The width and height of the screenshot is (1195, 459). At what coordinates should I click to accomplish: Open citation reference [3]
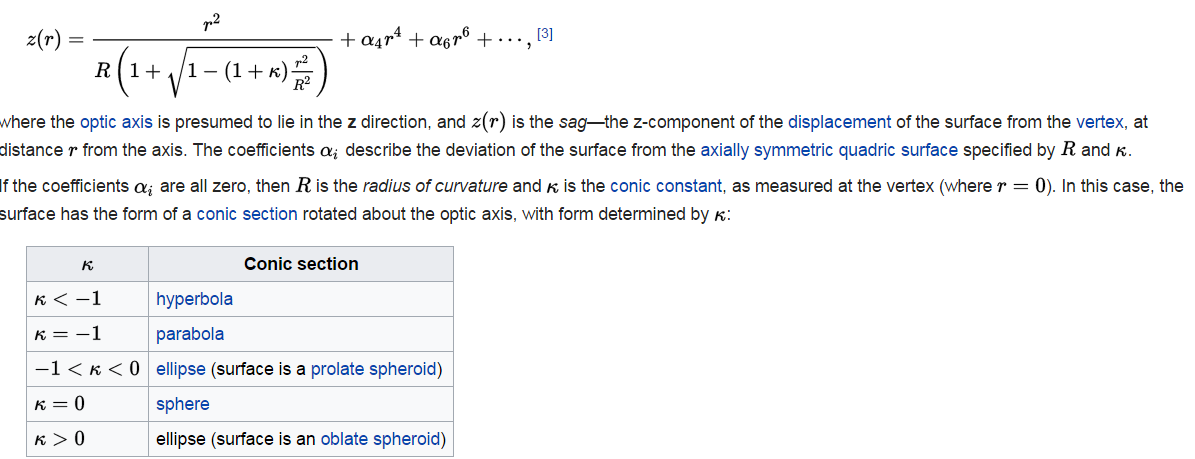click(545, 34)
